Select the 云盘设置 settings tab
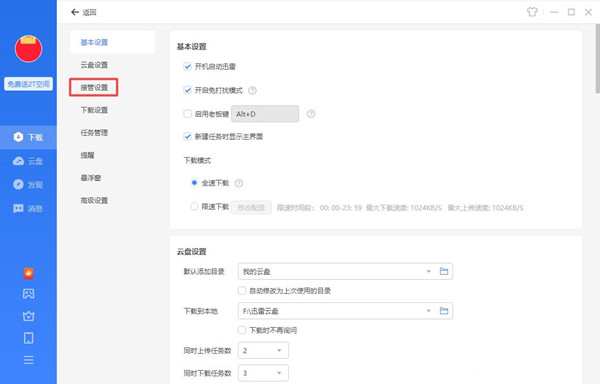The height and width of the screenshot is (384, 600). coord(94,65)
